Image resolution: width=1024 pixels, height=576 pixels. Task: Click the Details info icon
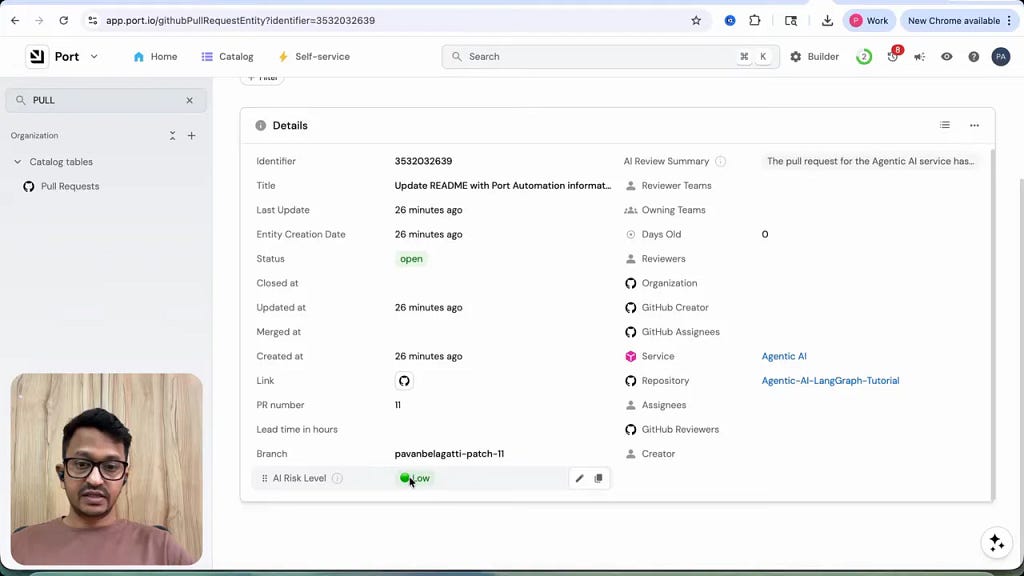[261, 125]
